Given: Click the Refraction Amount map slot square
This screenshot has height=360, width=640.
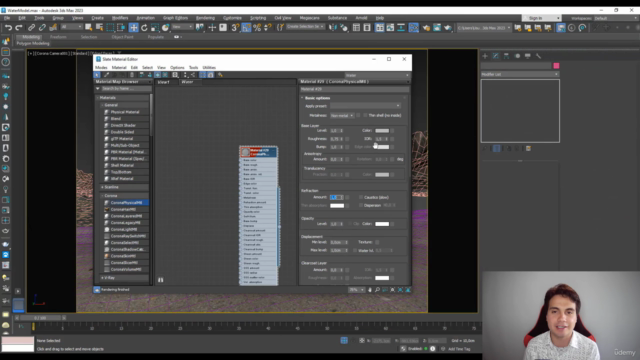Looking at the screenshot, I should click(347, 197).
